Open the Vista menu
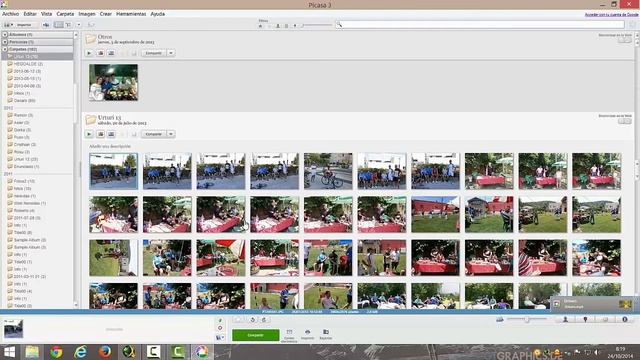Image resolution: width=640 pixels, height=360 pixels. (47, 14)
